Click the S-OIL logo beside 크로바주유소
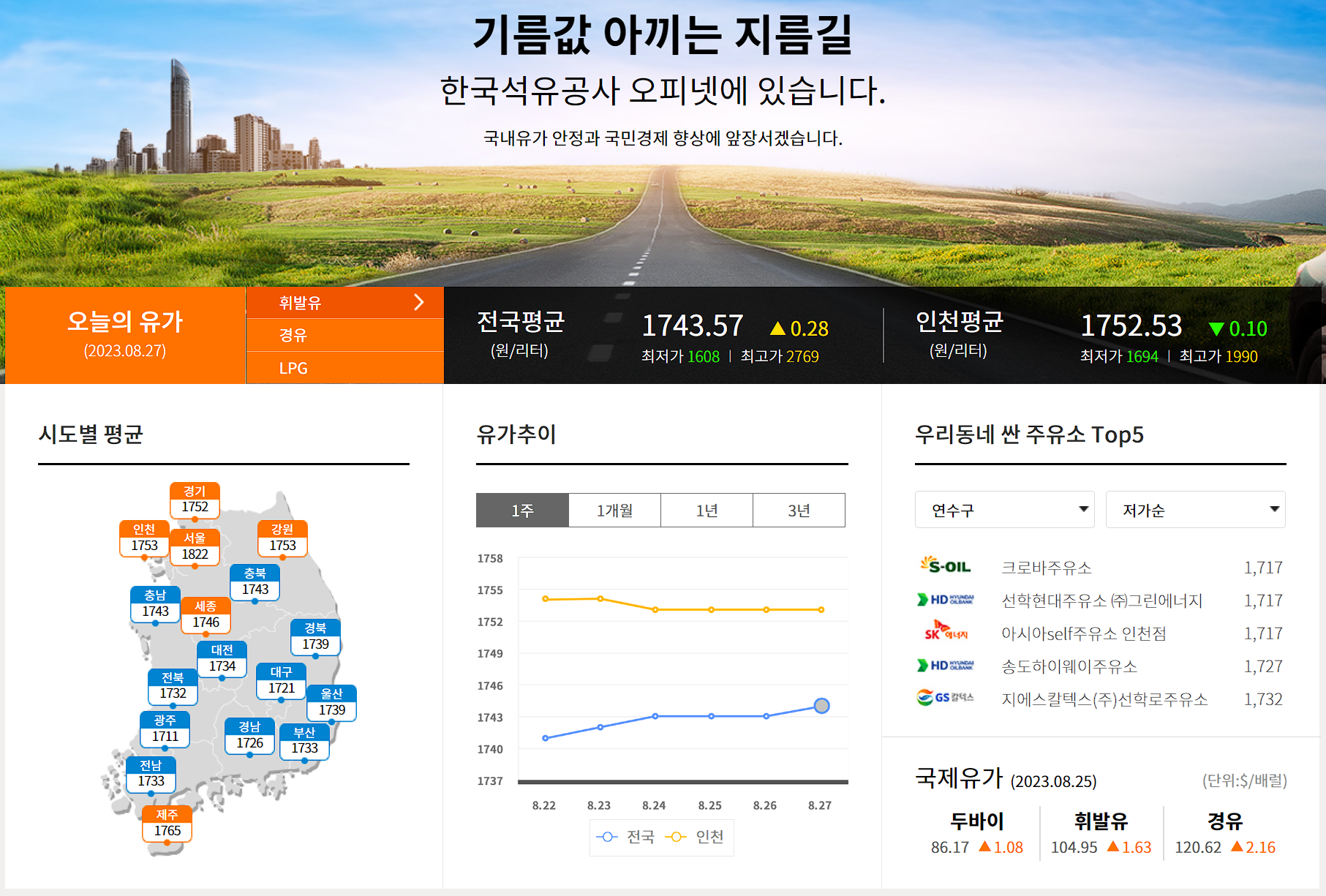Image resolution: width=1326 pixels, height=896 pixels. (x=944, y=566)
